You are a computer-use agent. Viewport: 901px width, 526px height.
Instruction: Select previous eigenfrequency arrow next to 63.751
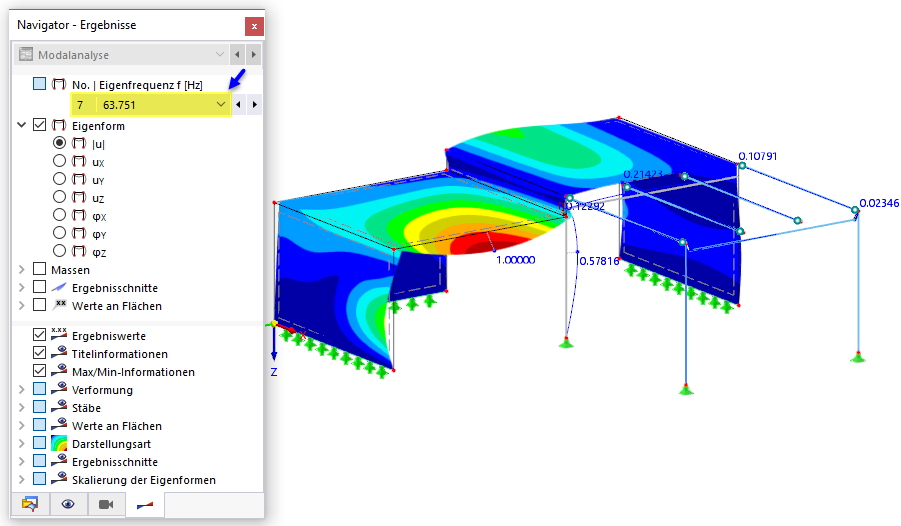[x=238, y=105]
